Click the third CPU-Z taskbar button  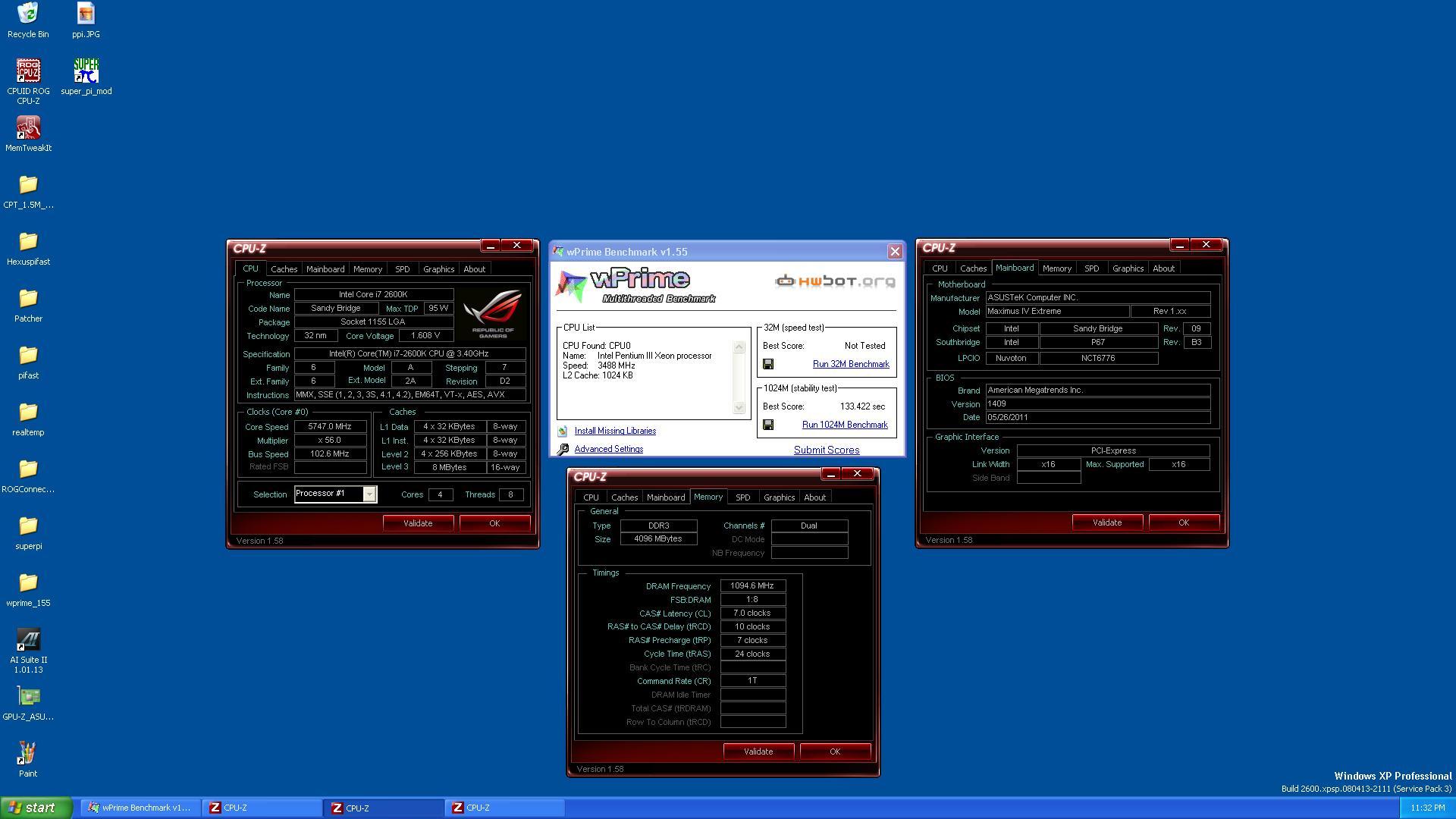click(505, 808)
